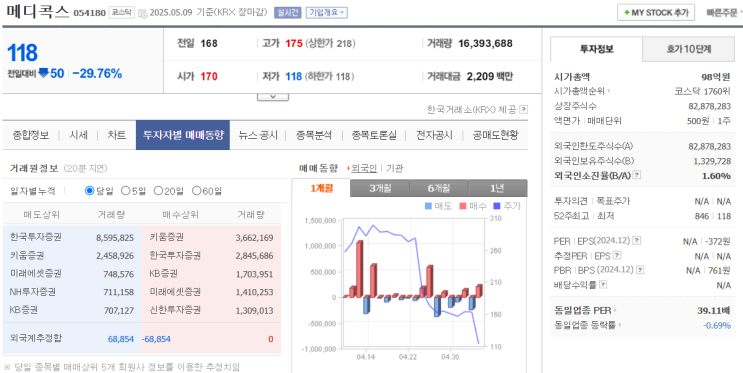
Task: Select the 20일 radio button
Action: pos(158,191)
